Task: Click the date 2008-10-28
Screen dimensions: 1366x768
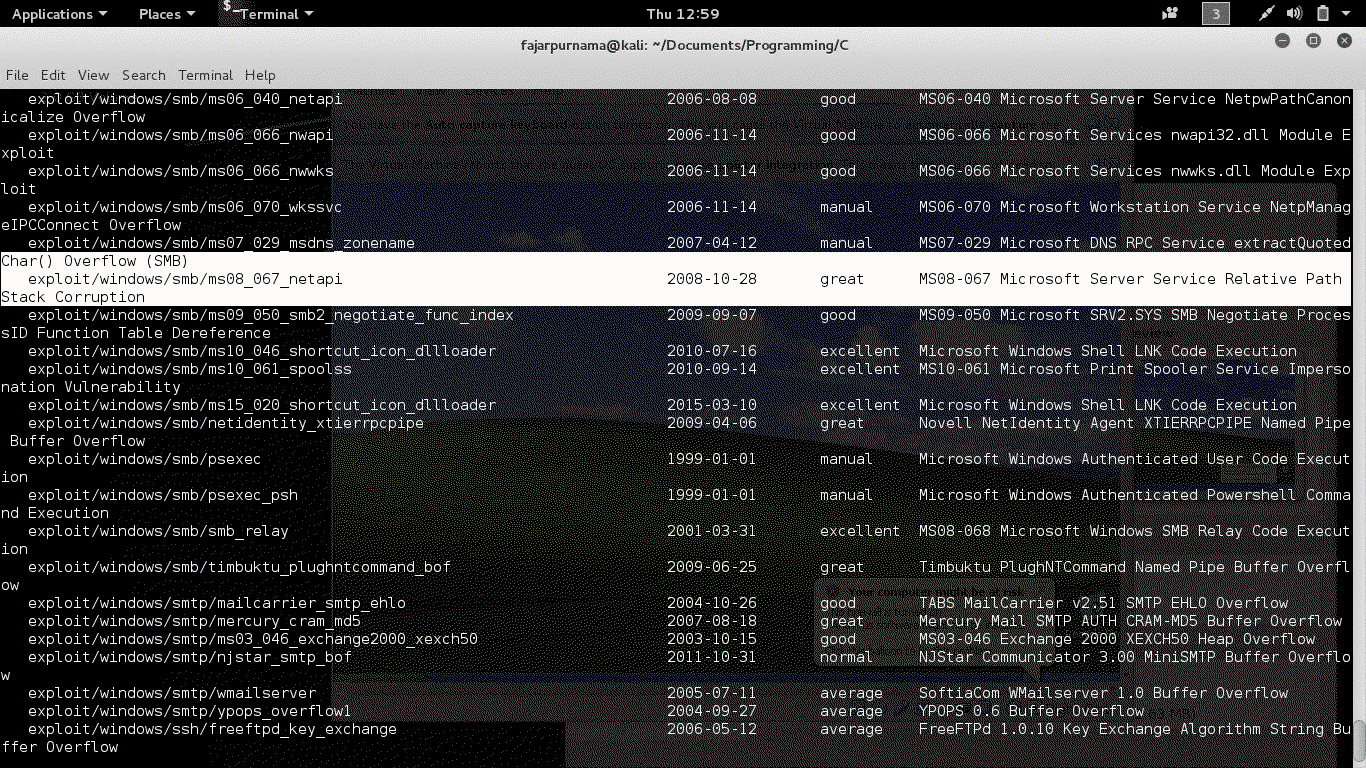Action: [x=712, y=279]
